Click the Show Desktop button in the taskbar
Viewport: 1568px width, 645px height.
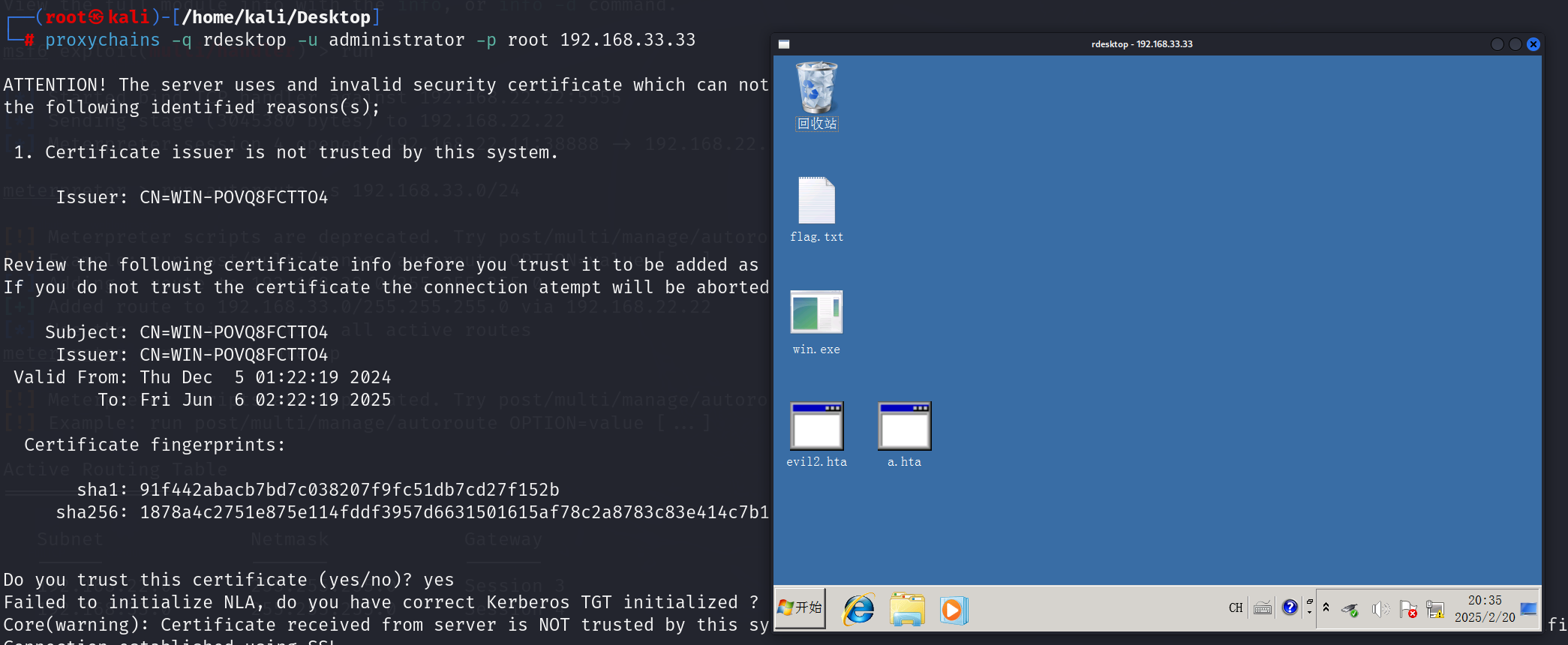click(1529, 608)
